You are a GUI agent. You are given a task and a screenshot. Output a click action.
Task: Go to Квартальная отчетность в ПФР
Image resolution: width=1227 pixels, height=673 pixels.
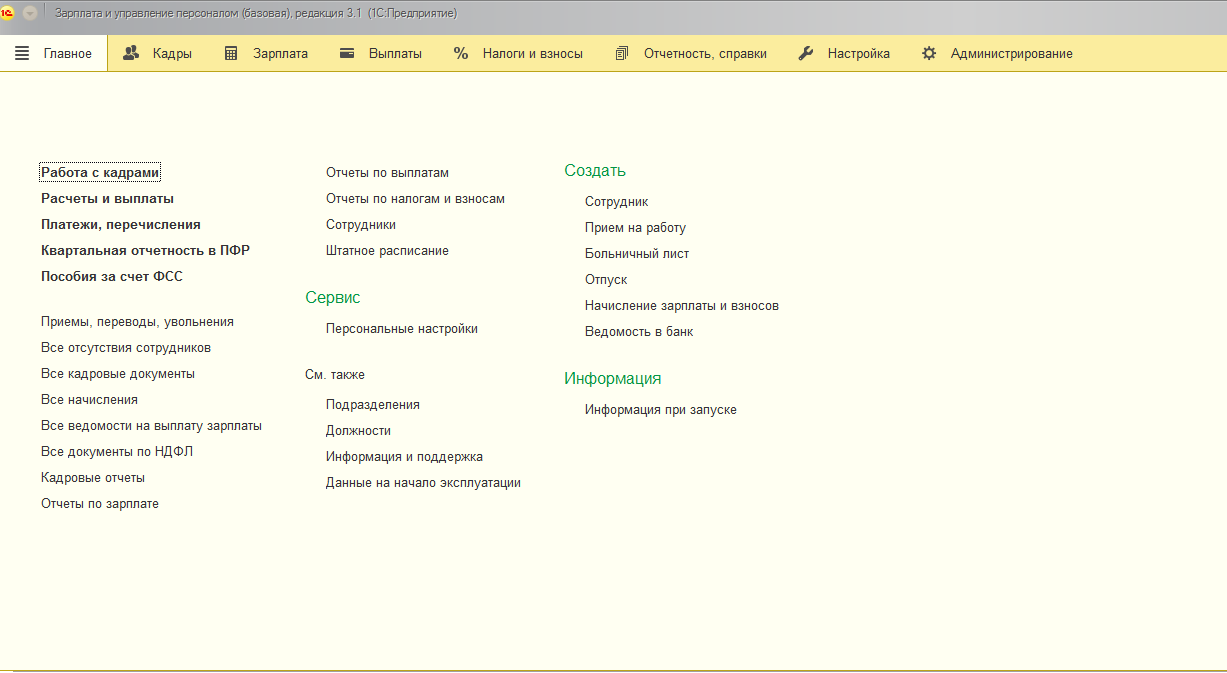(145, 251)
